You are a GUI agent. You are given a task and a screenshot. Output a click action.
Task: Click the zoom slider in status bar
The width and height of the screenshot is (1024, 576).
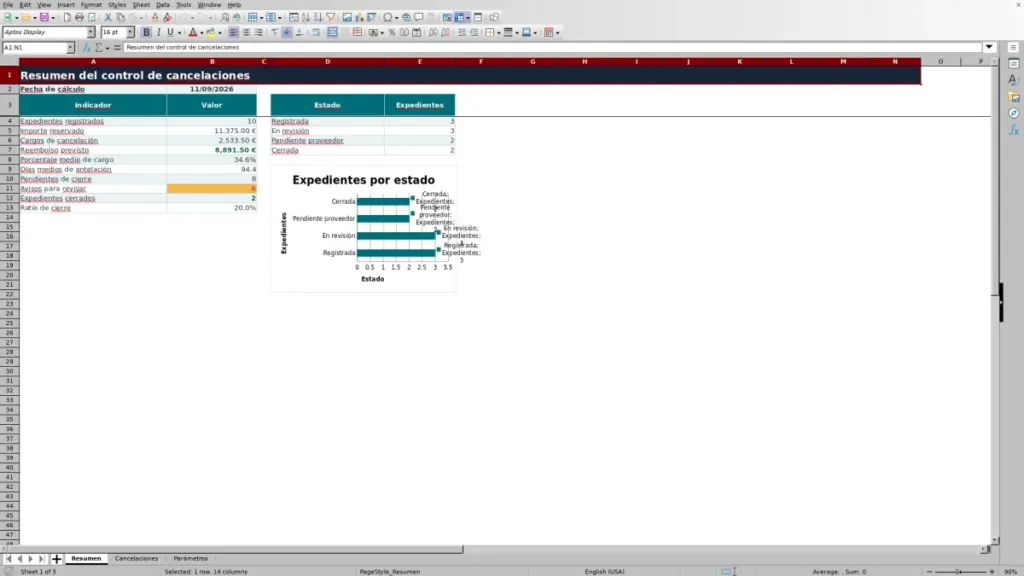[960, 572]
